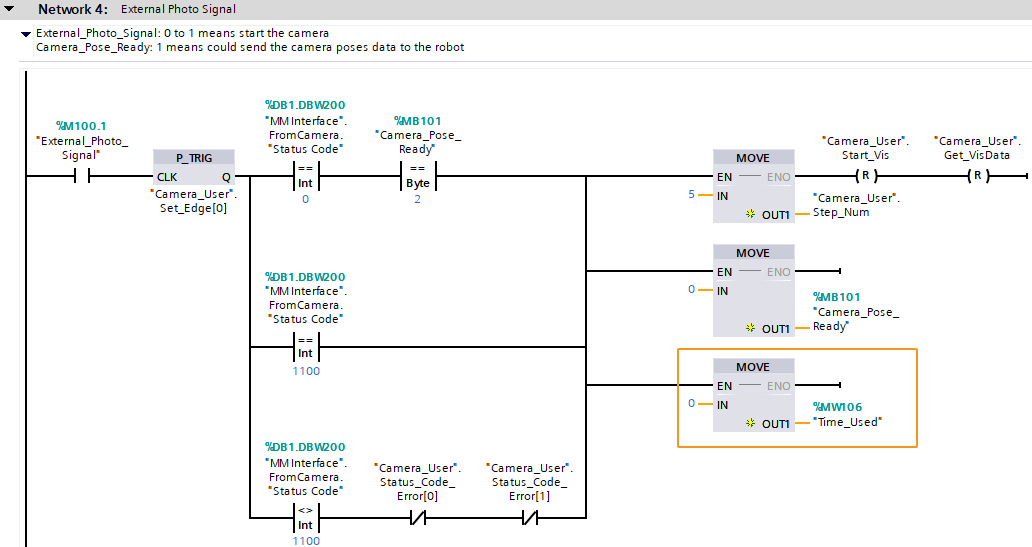The height and width of the screenshot is (547, 1032).
Task: Click the %MW106 Time_Used address
Action: [837, 407]
